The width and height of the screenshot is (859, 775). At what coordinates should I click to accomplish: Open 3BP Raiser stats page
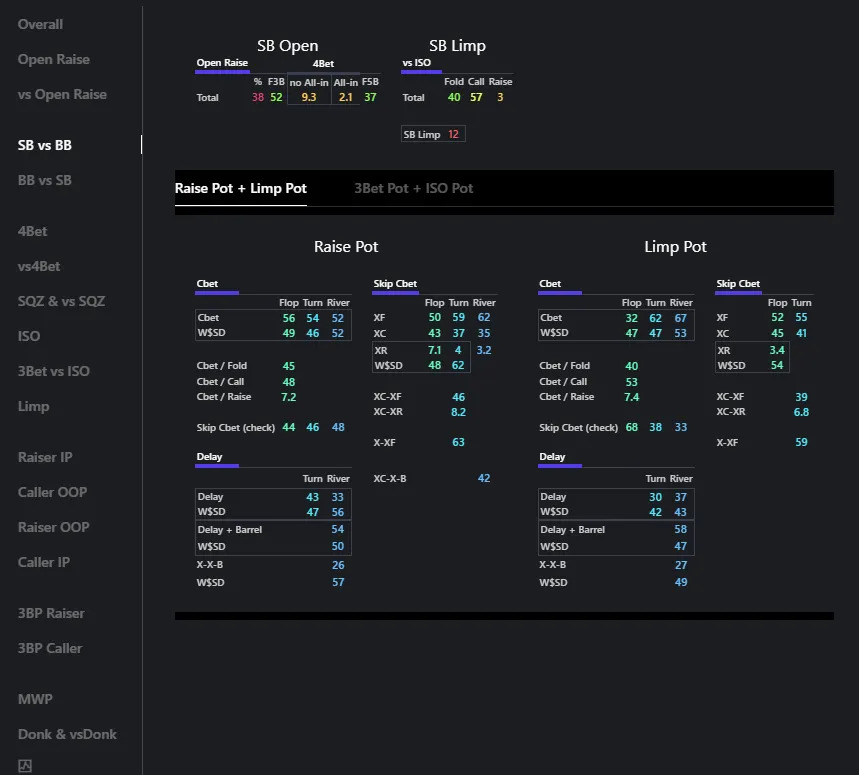pyautogui.click(x=51, y=613)
